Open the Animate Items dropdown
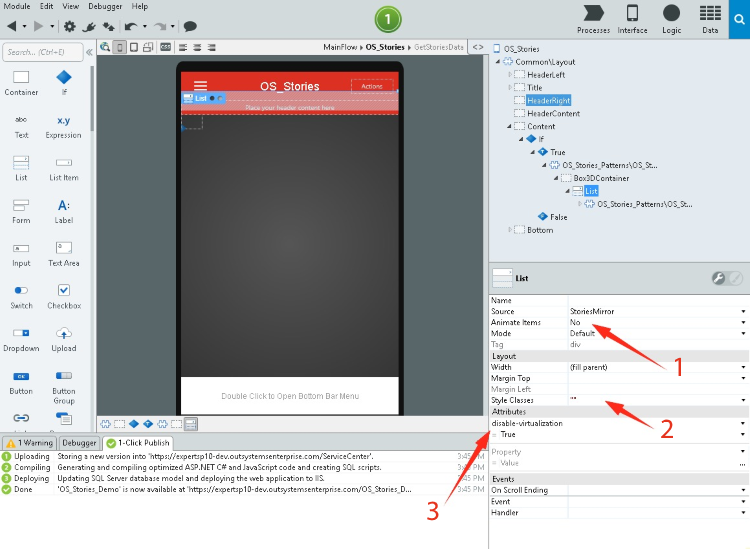Image resolution: width=750 pixels, height=549 pixels. click(x=743, y=323)
